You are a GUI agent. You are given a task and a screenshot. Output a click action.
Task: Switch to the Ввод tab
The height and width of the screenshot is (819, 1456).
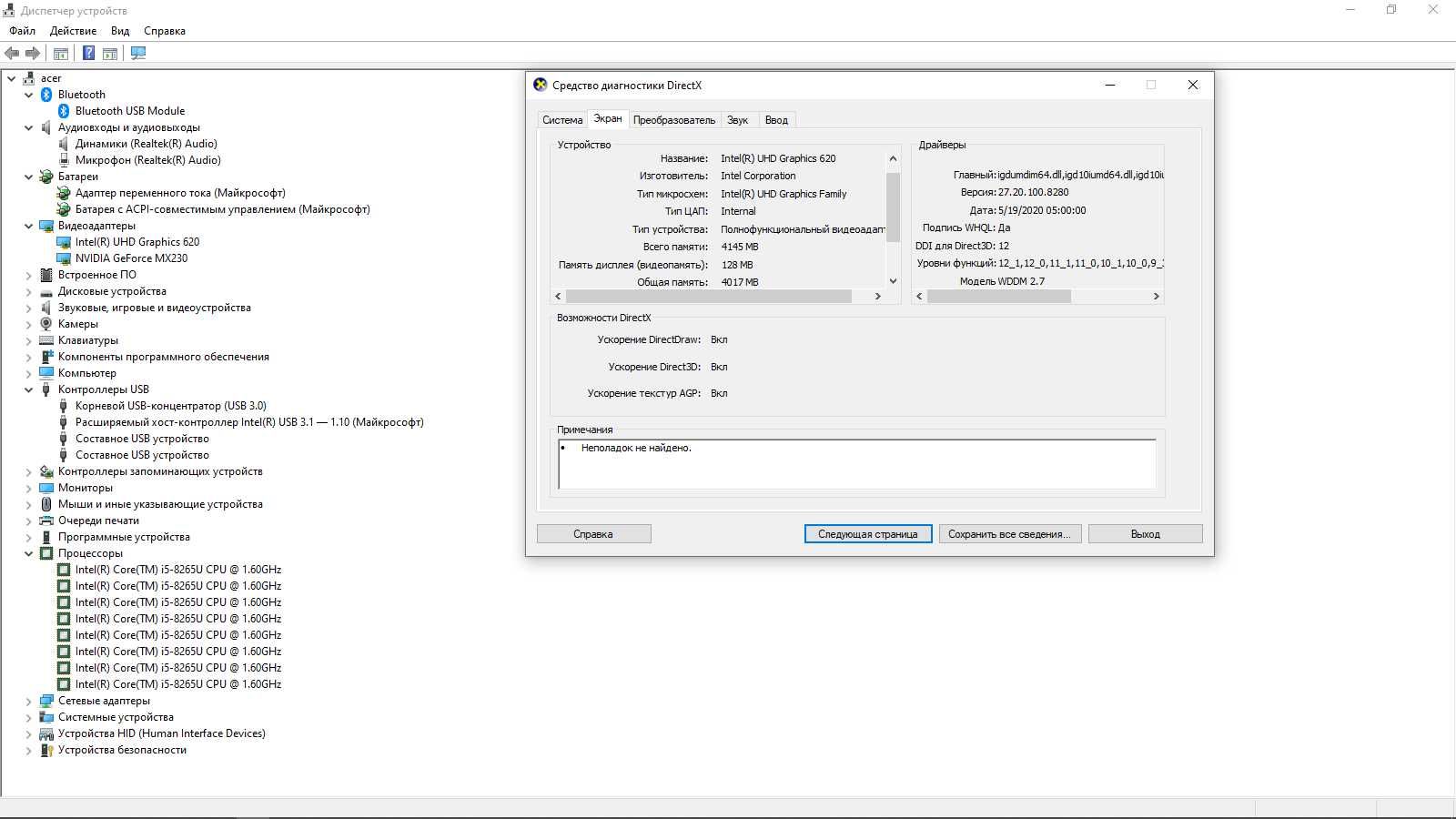click(776, 120)
